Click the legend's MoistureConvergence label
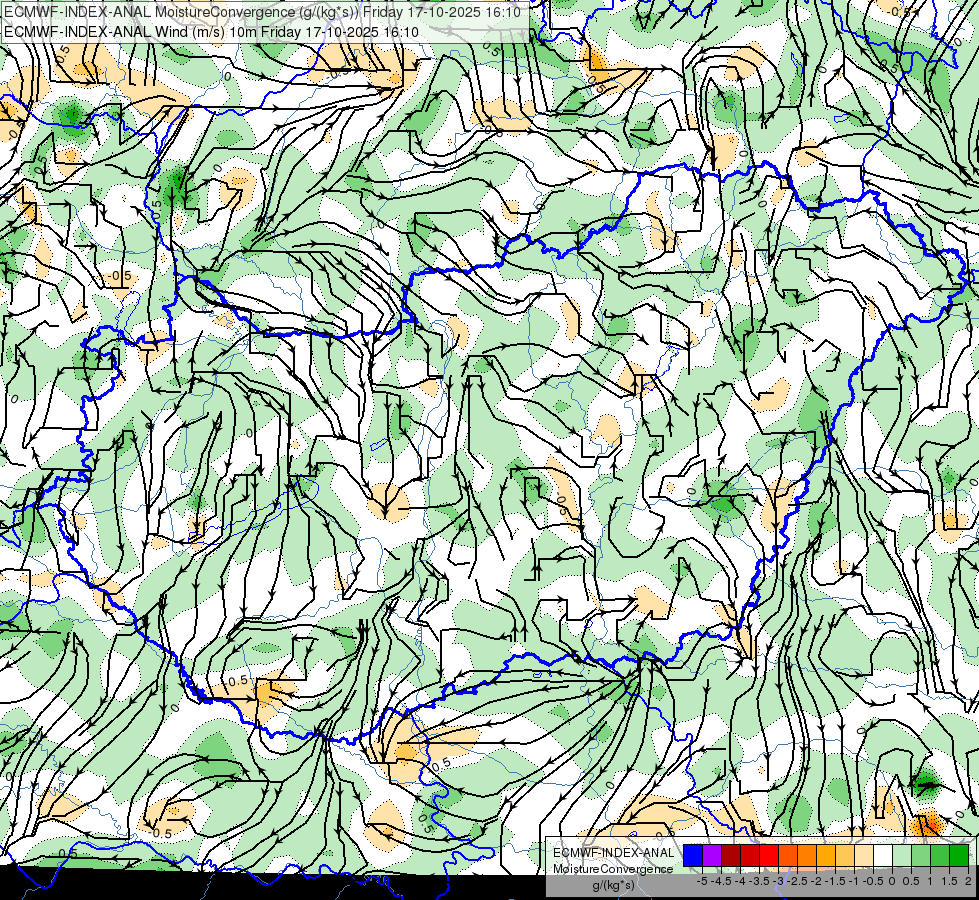 pos(613,869)
